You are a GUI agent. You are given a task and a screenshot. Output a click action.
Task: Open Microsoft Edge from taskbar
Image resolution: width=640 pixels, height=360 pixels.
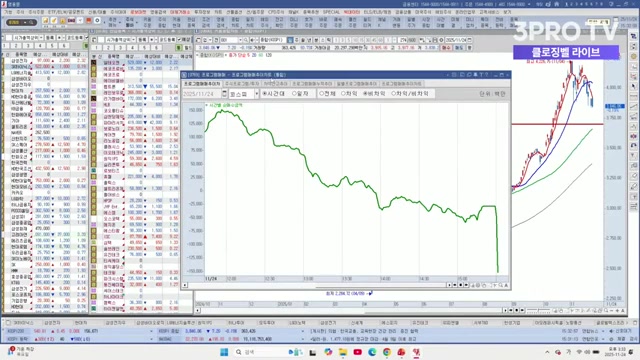(372, 352)
